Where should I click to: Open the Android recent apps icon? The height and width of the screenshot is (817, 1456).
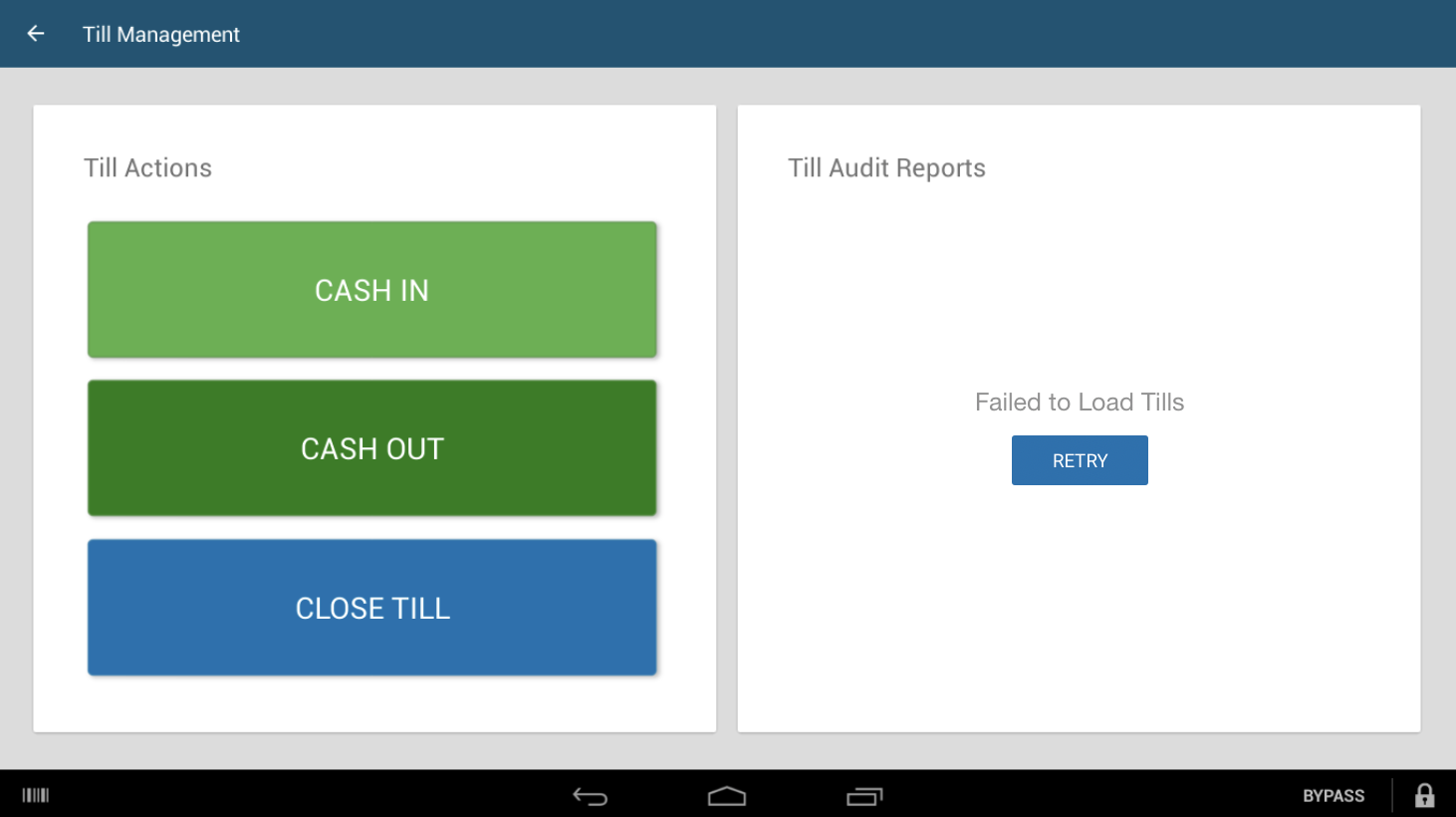[864, 796]
